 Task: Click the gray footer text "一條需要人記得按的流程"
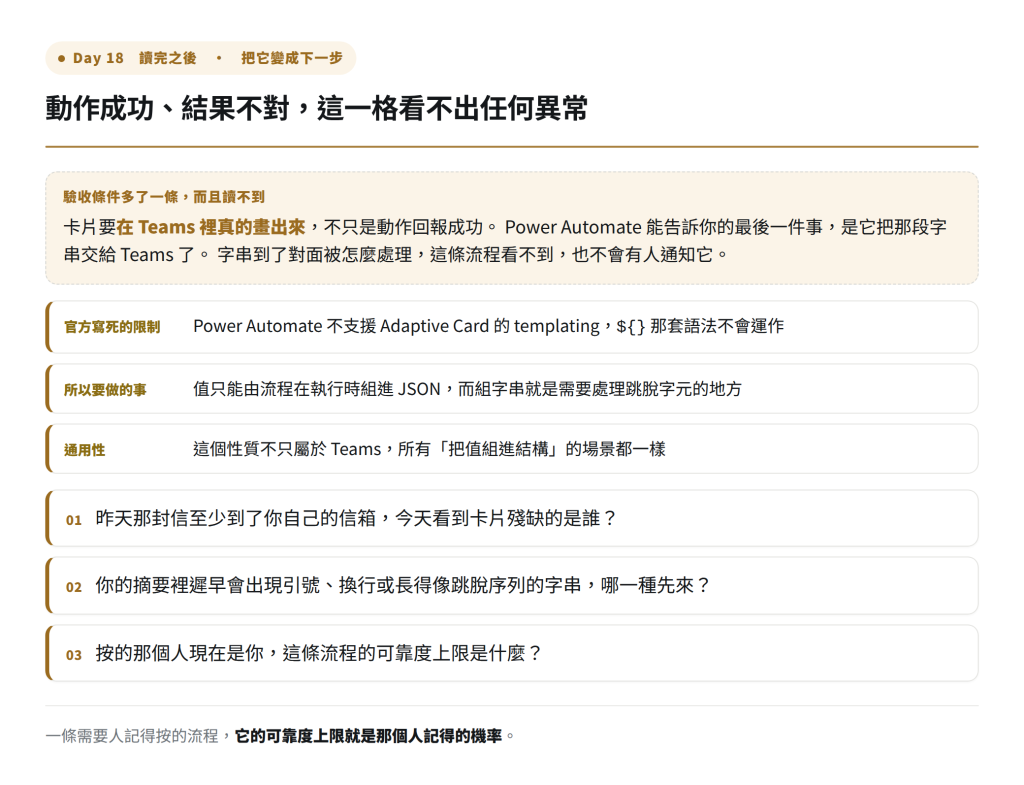132,736
